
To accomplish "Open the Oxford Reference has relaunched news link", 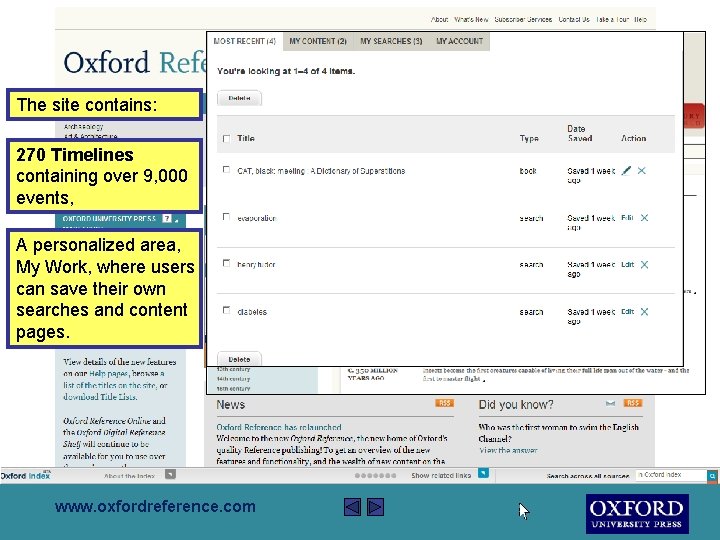I will (279, 427).
